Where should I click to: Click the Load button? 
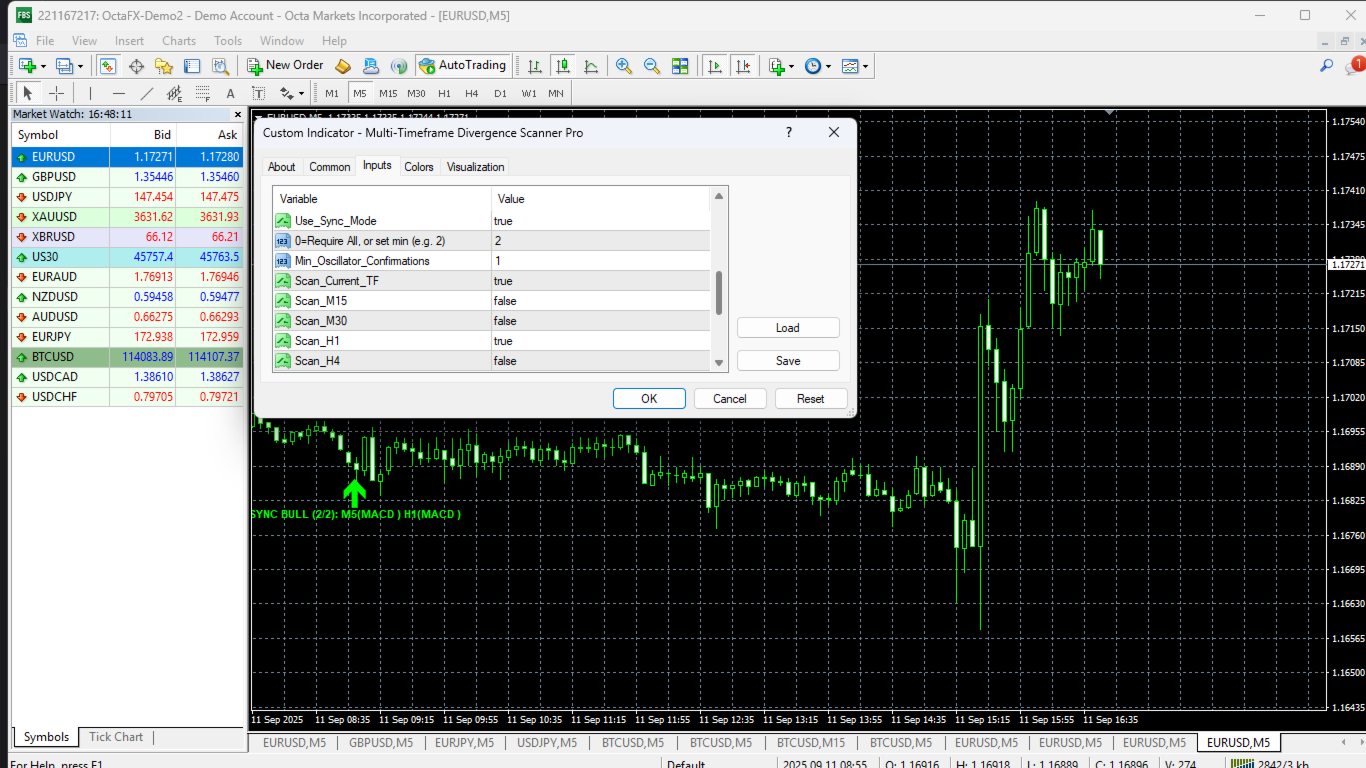coord(787,328)
